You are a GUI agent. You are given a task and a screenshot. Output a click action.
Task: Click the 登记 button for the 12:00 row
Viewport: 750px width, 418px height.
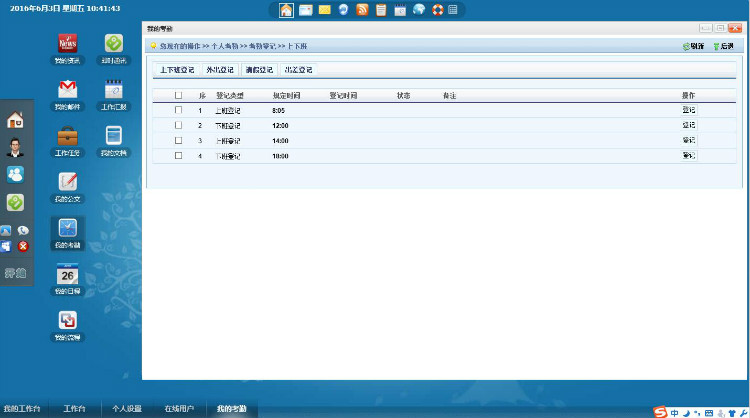pos(688,125)
